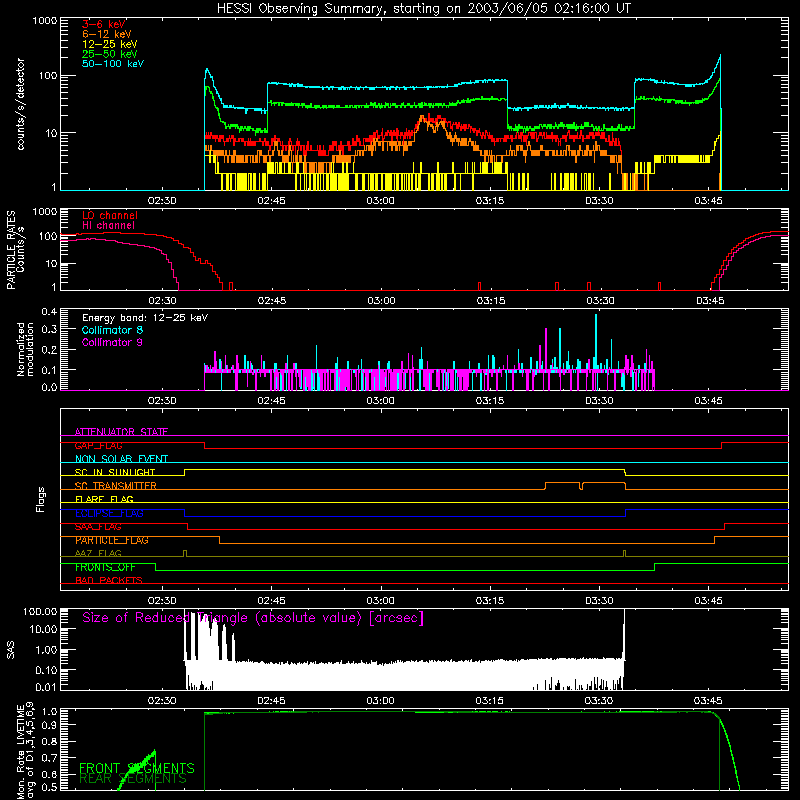Click the 0.9 tick on the livetime axis
Viewport: 800px width, 800px height.
(49, 725)
